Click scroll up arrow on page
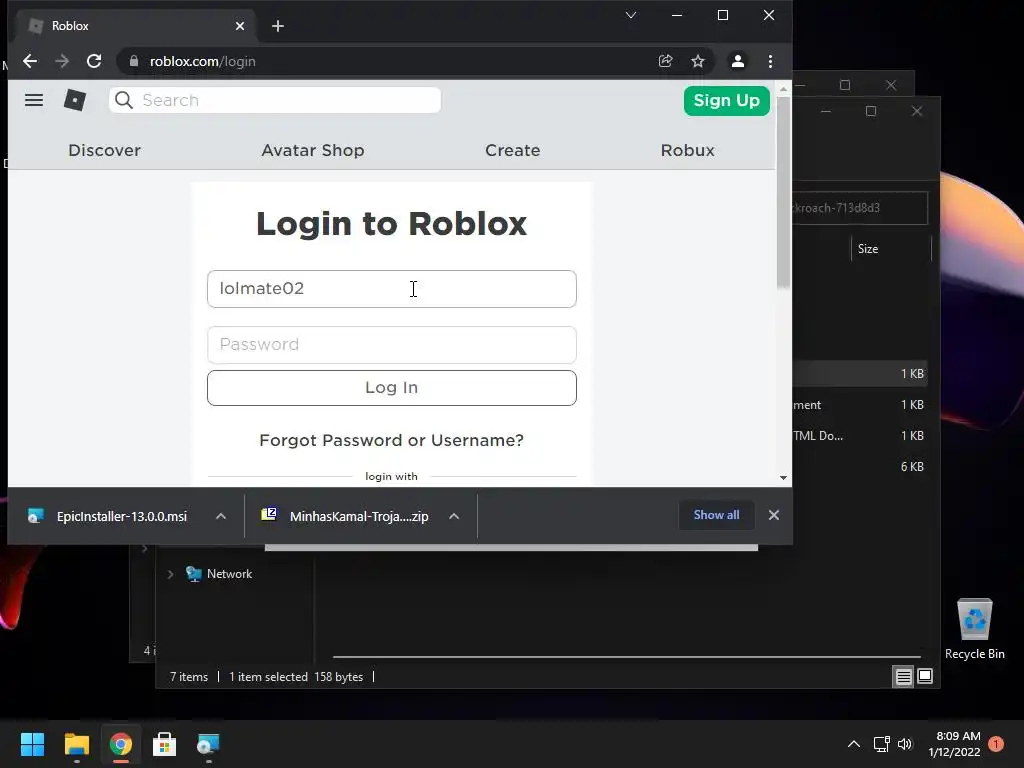This screenshot has height=768, width=1024. (x=783, y=88)
